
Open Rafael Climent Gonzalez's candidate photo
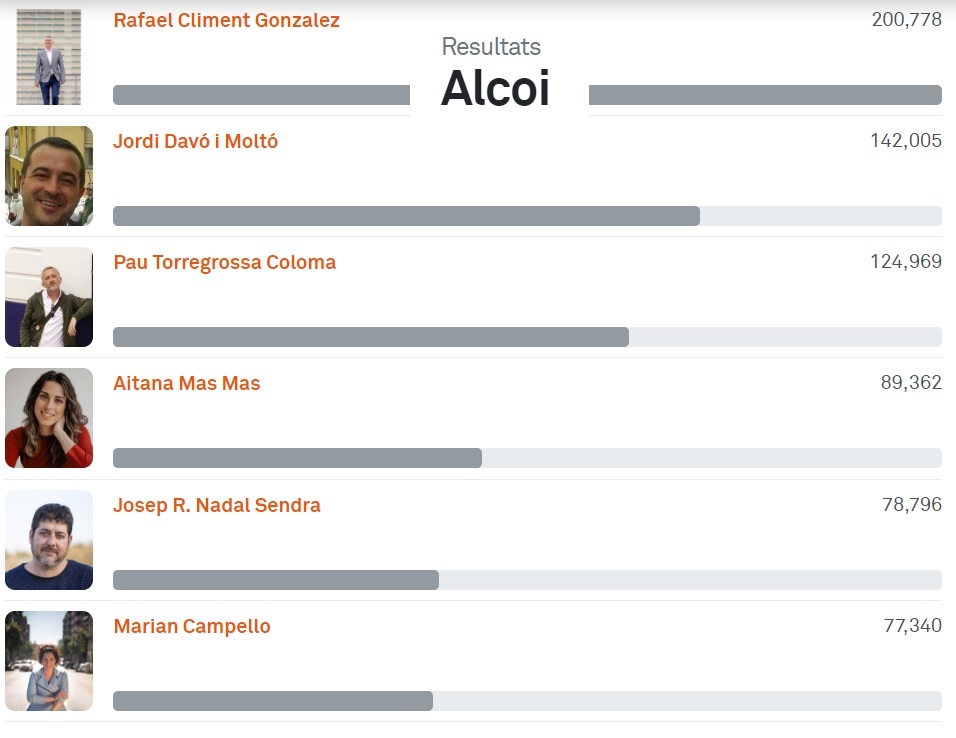49,57
